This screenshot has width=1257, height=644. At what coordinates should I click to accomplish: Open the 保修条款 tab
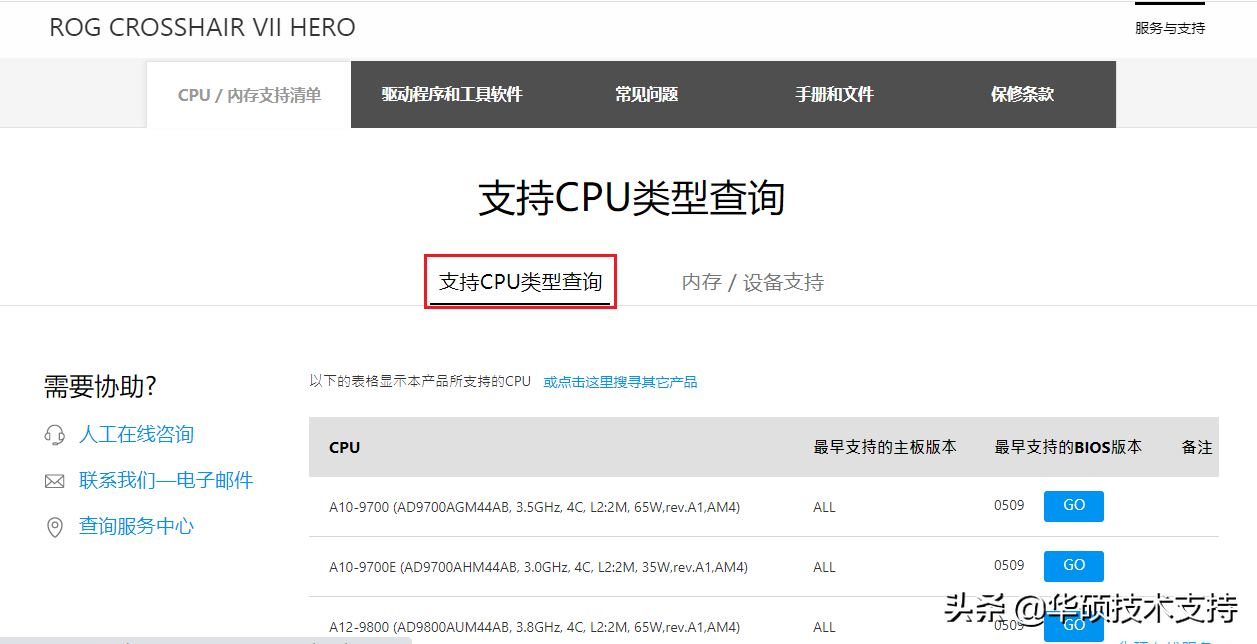click(1022, 95)
